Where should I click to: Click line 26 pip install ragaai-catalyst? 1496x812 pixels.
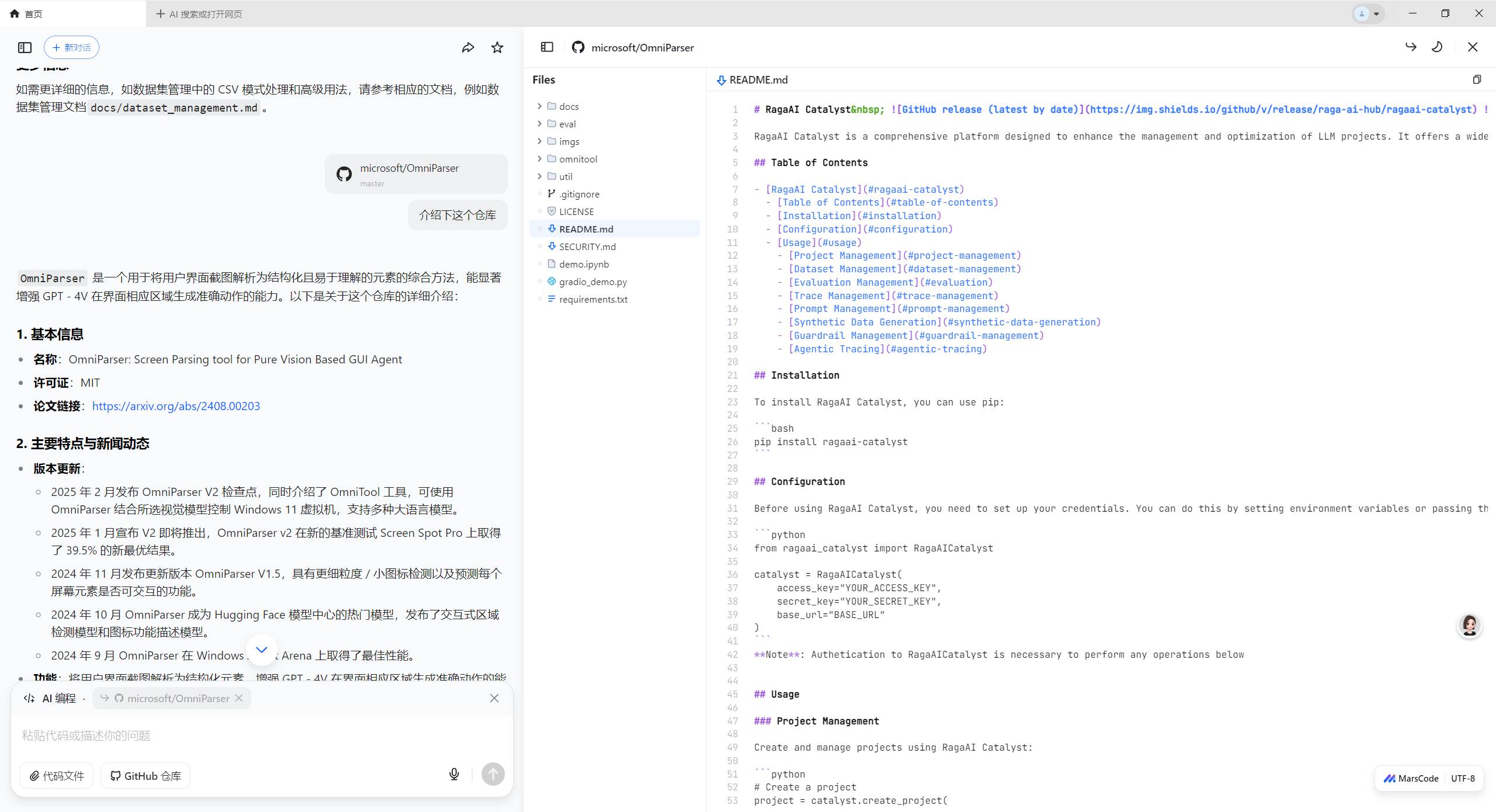[x=830, y=442]
